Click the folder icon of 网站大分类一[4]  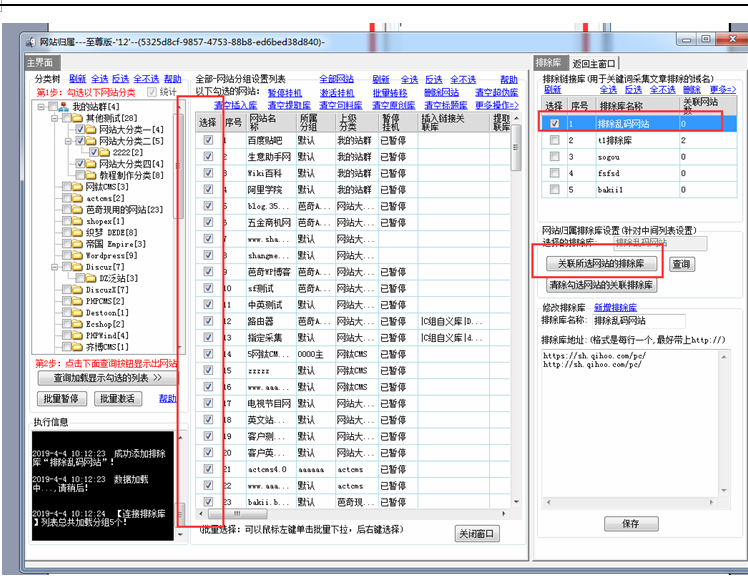[x=91, y=129]
